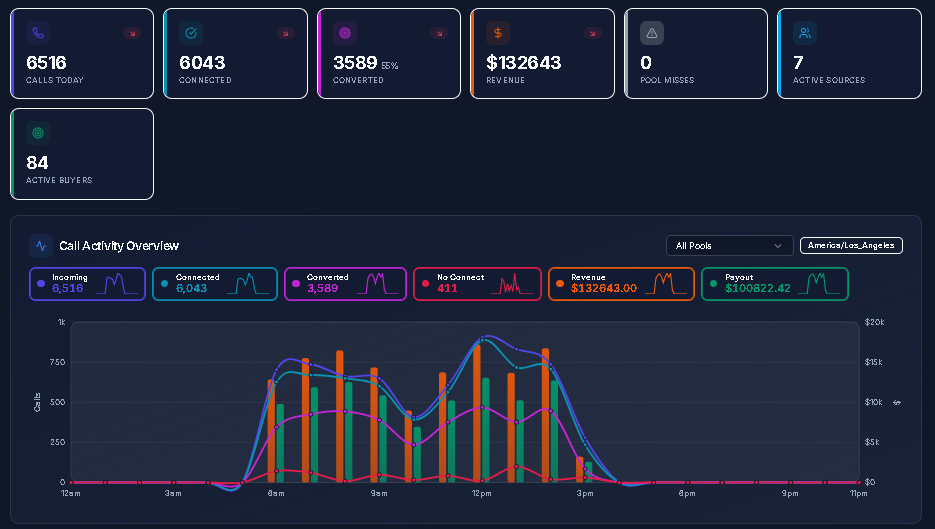
Task: Click the target icon on Converted card
Action: [345, 33]
